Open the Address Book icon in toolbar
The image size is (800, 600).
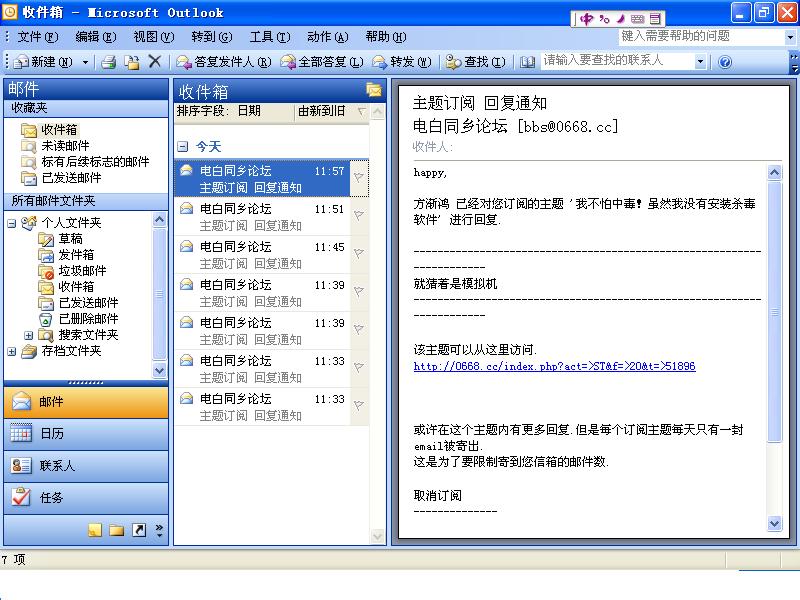click(x=528, y=62)
